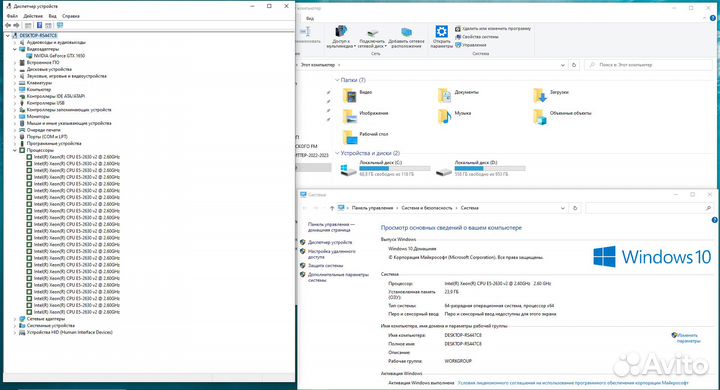720x390 pixels.
Task: Open the Загрузки folder
Action: (551, 96)
